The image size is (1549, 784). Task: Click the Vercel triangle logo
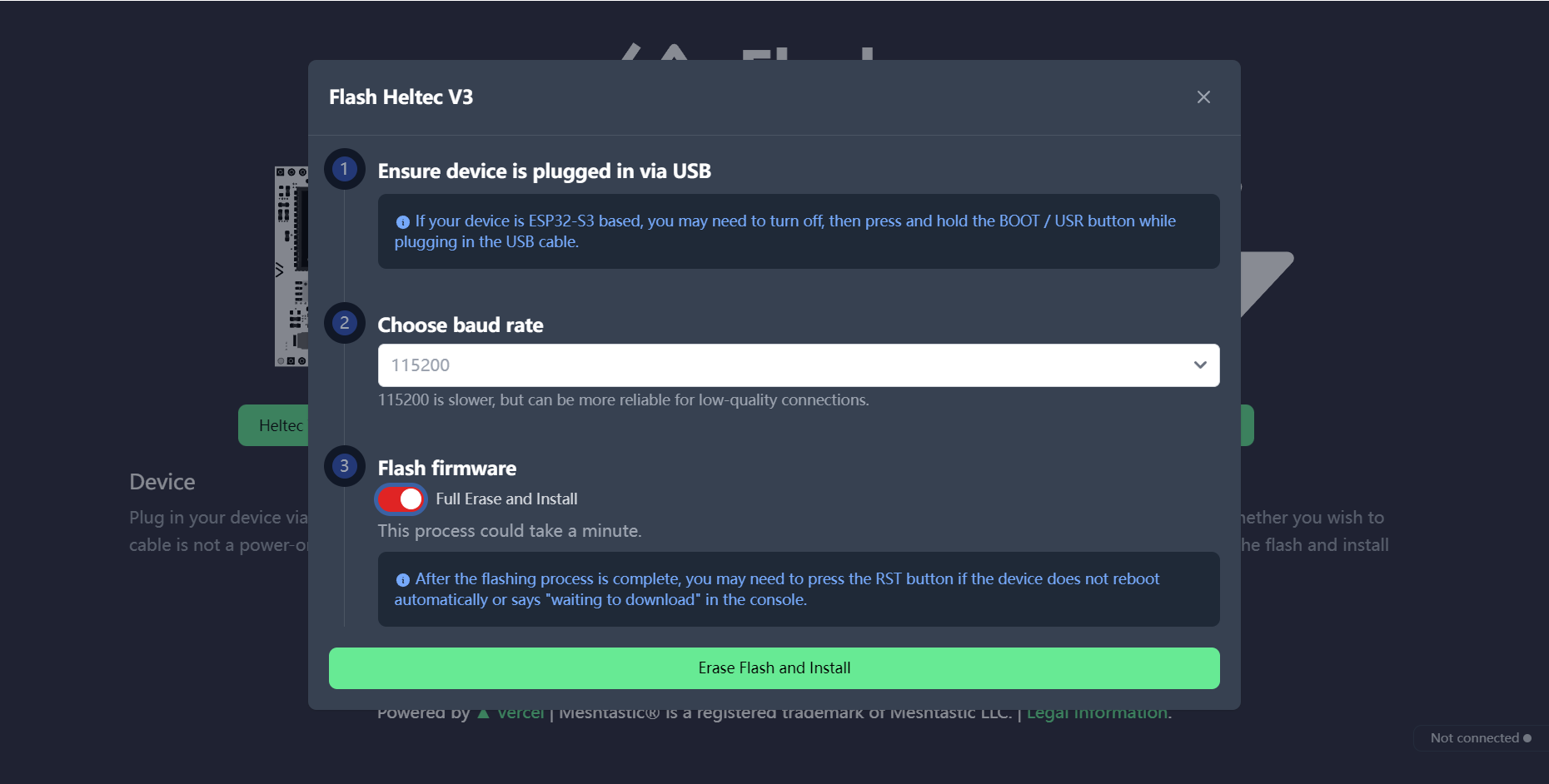(x=483, y=714)
